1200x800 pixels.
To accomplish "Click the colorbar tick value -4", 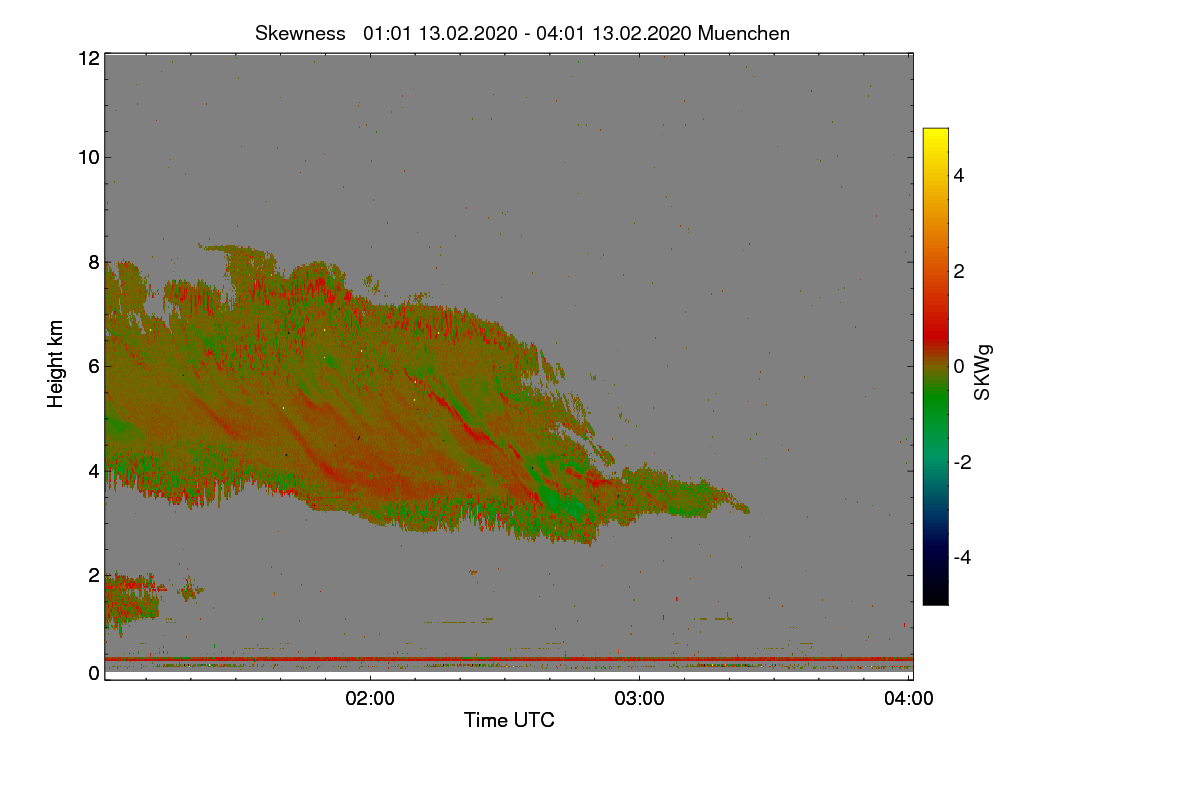I will click(x=967, y=557).
